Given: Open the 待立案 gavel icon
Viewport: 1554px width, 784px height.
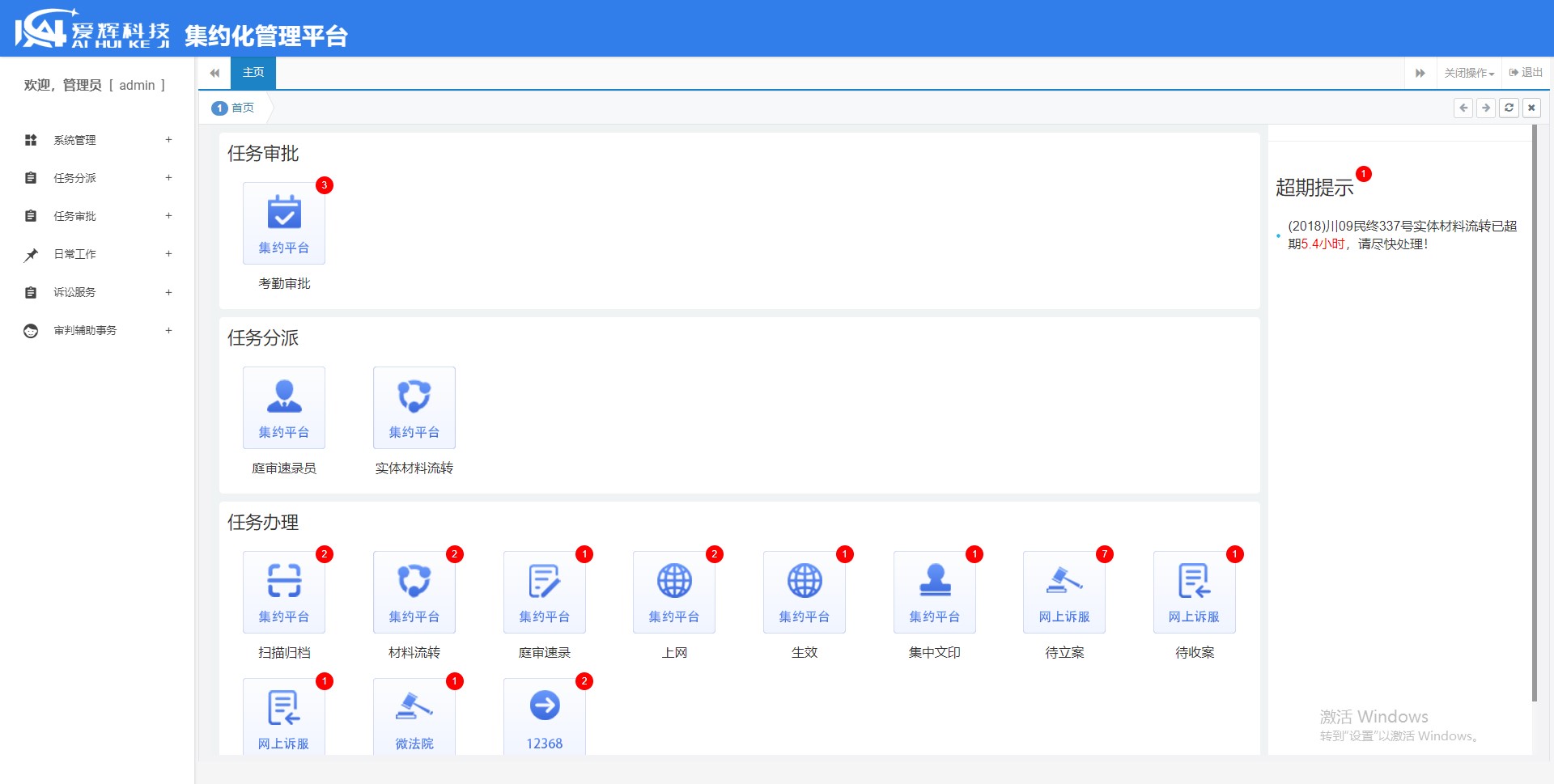Looking at the screenshot, I should click(x=1064, y=592).
